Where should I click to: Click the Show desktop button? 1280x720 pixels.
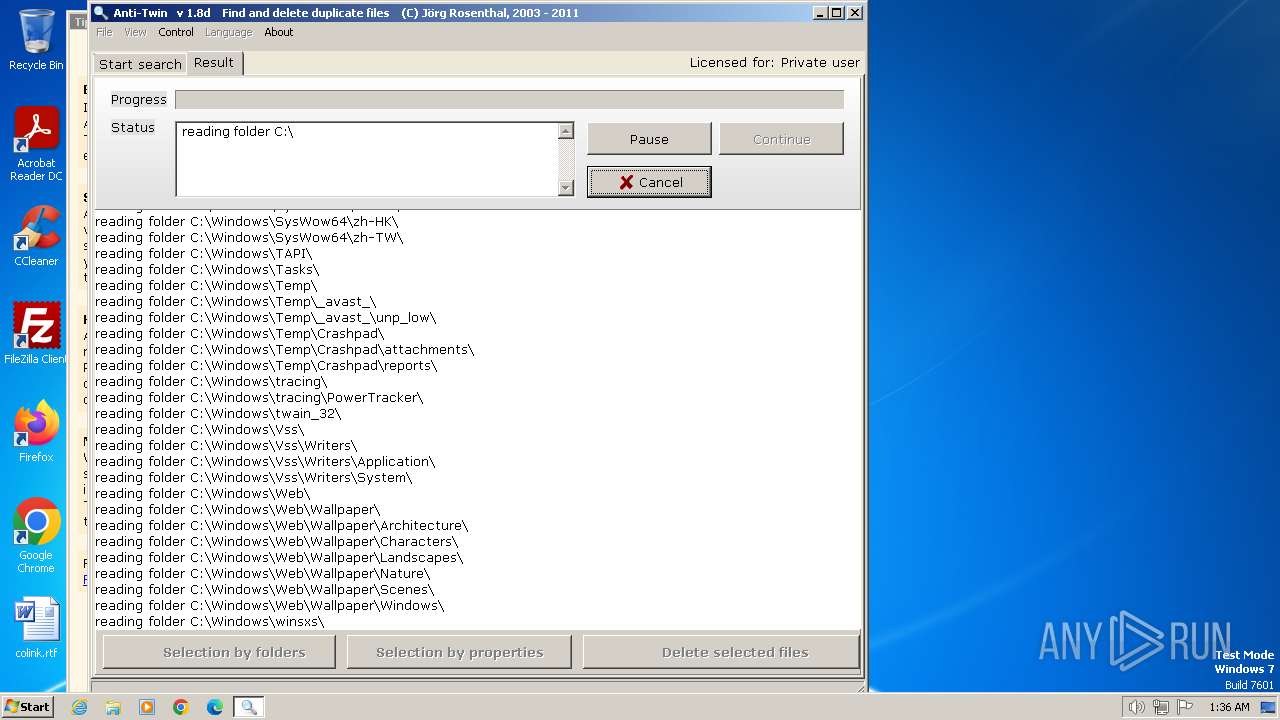[x=1269, y=707]
